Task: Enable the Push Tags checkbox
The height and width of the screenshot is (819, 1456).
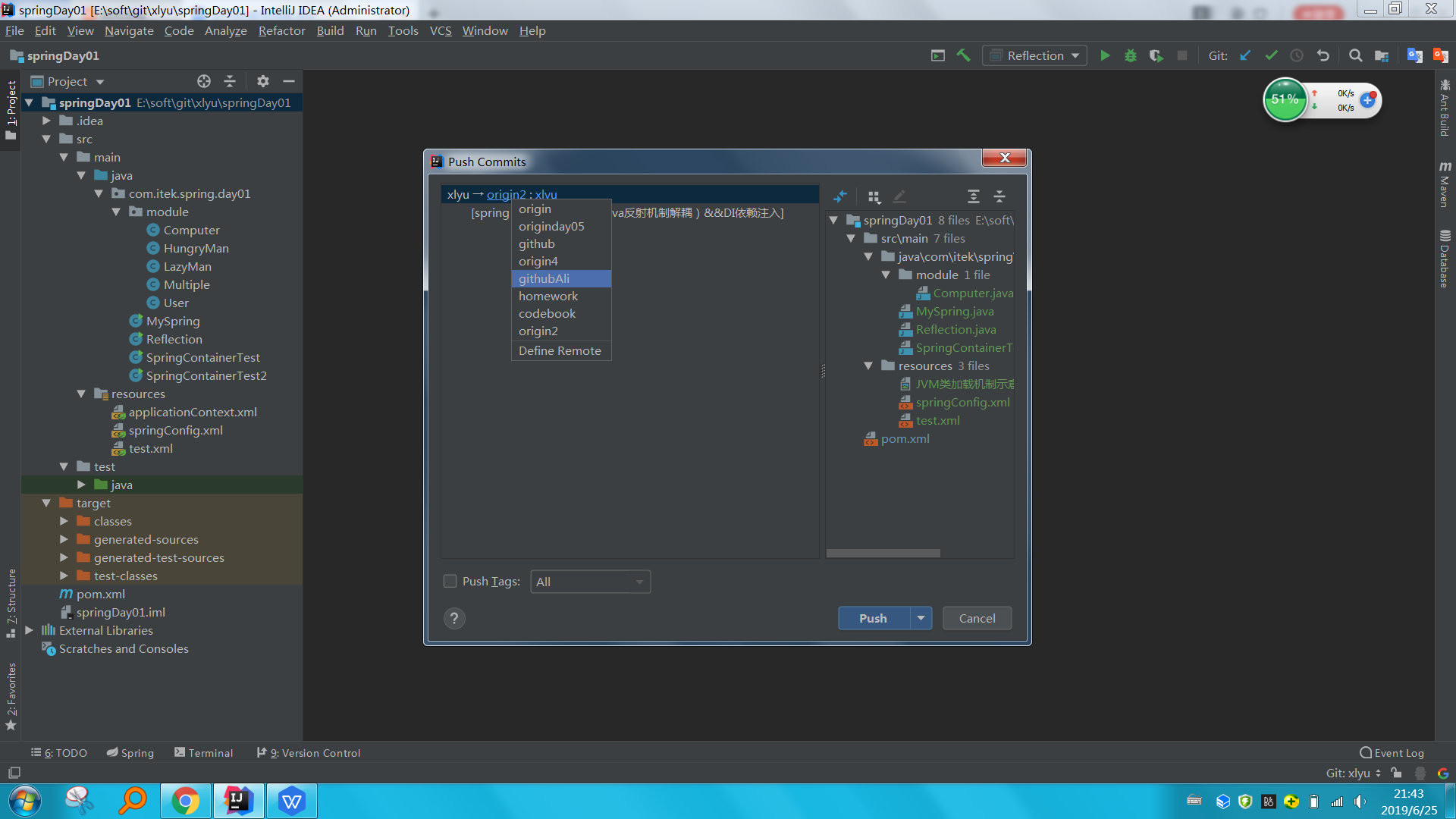Action: point(450,581)
